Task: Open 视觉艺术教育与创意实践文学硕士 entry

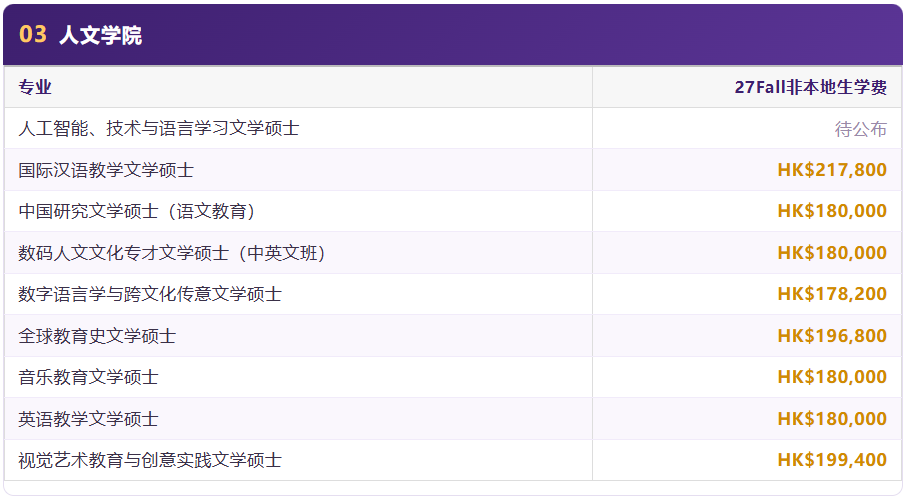Action: point(150,460)
